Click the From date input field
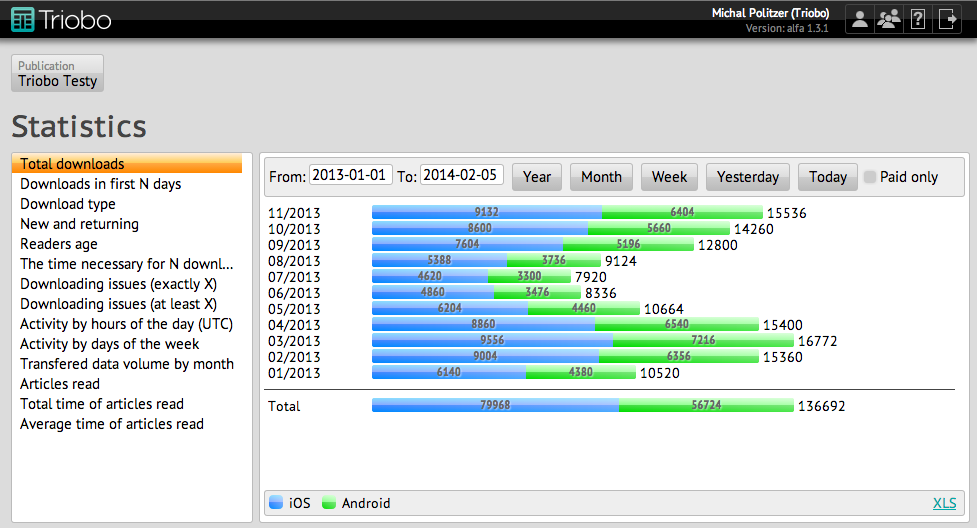This screenshot has width=977, height=528. (350, 175)
